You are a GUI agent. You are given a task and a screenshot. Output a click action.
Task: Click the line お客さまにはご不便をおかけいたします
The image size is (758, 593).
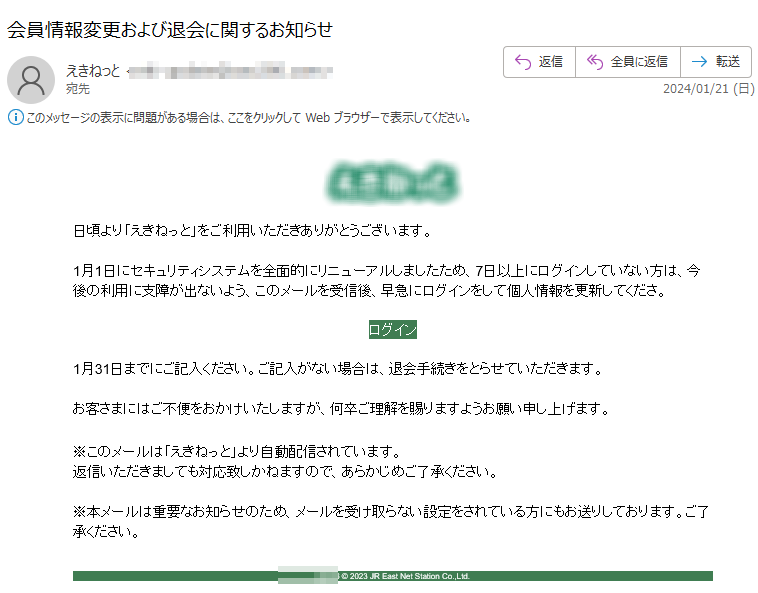point(341,409)
